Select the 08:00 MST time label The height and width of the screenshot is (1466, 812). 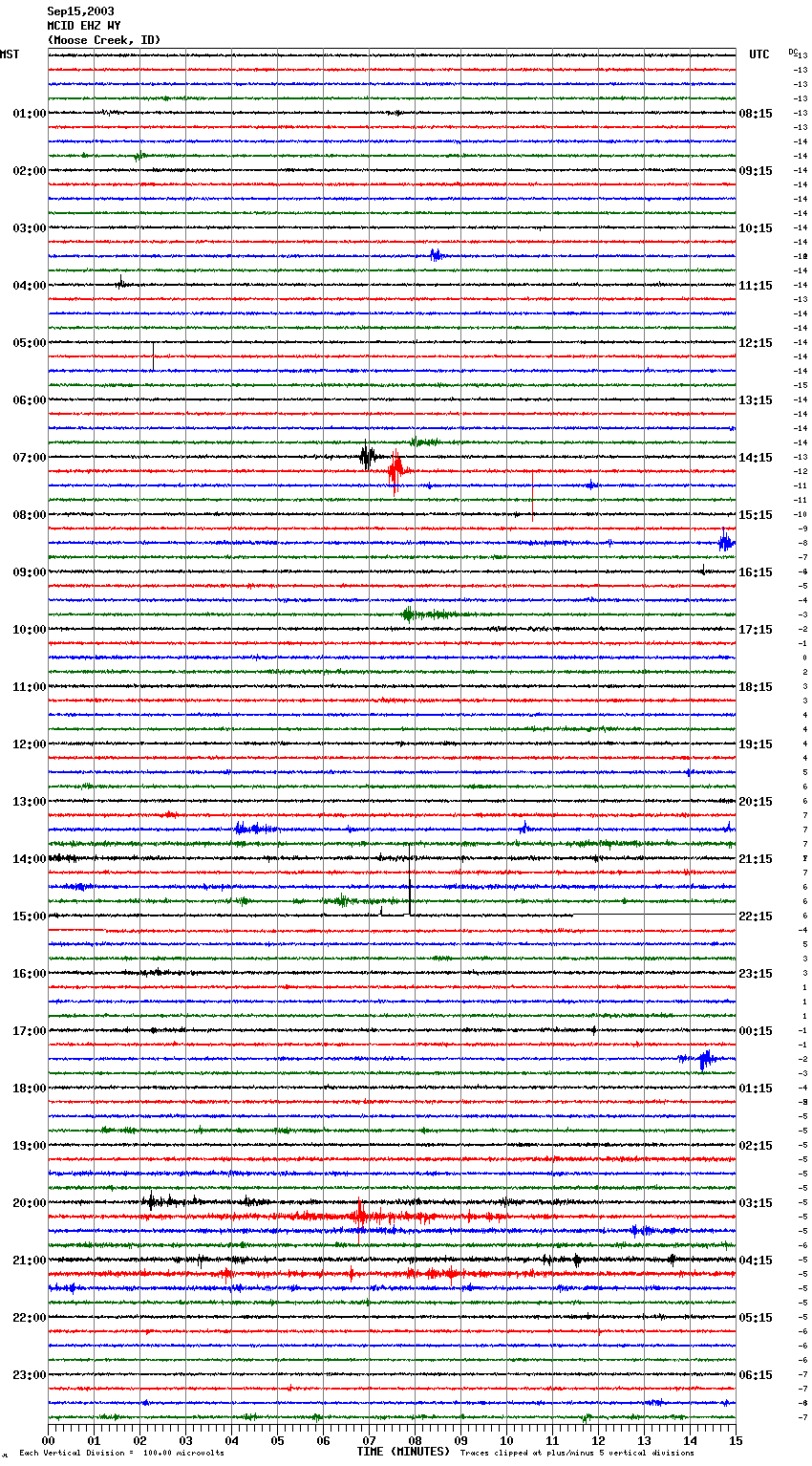point(30,515)
